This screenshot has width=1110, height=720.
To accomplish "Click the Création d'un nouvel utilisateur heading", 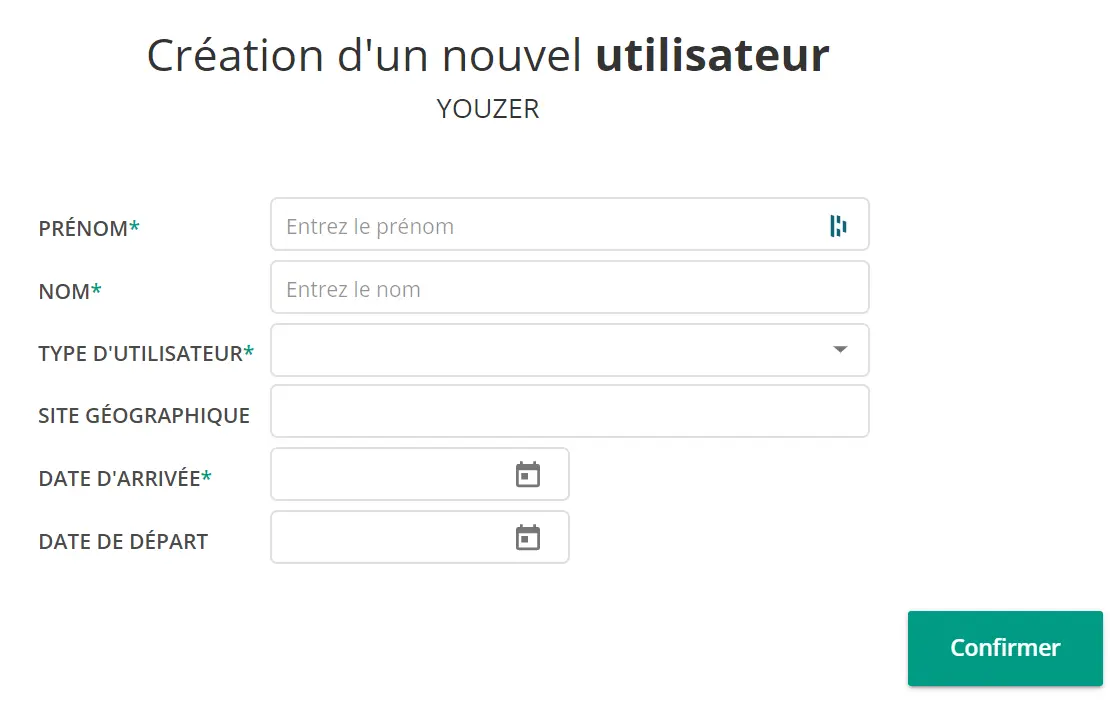I will point(488,55).
